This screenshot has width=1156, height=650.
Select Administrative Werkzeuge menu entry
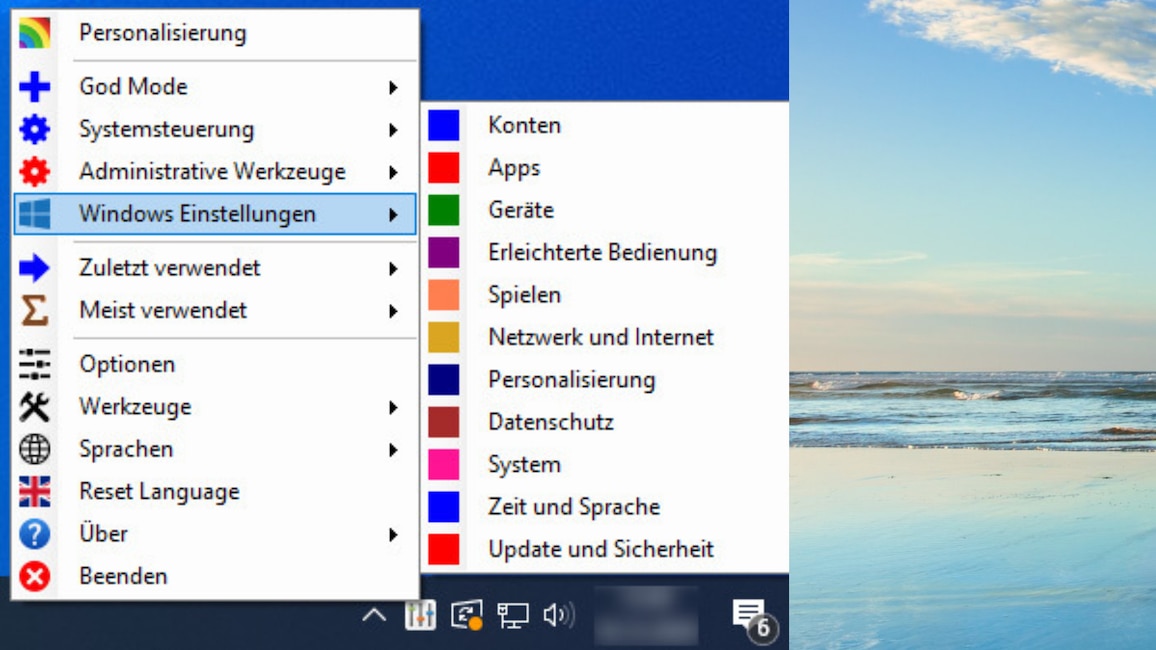(x=215, y=172)
